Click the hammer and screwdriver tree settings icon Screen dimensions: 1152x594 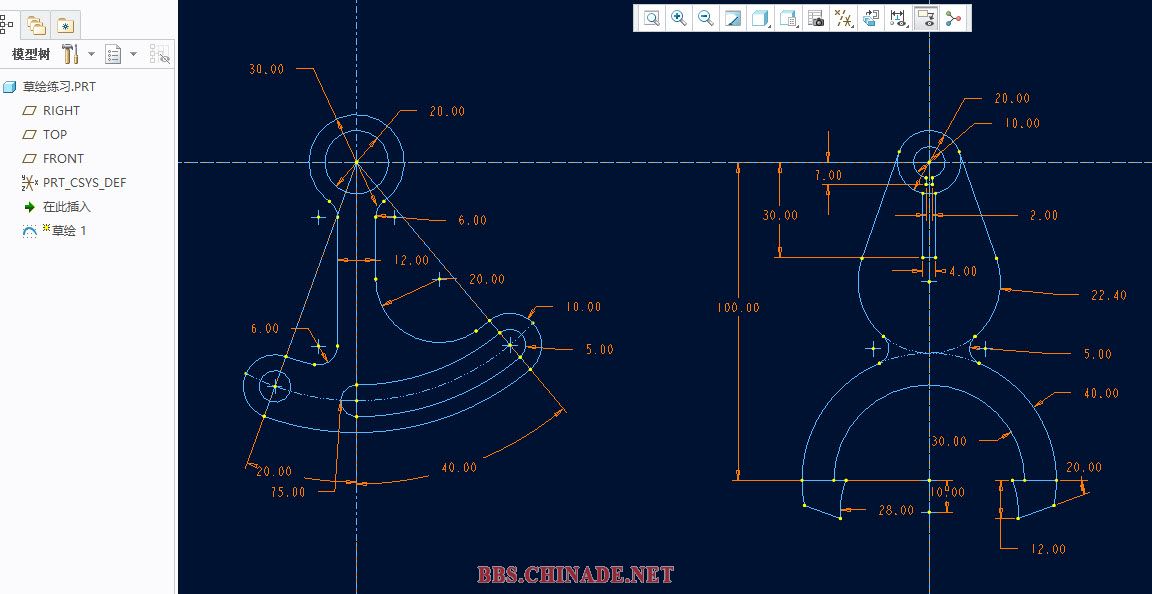click(x=71, y=54)
